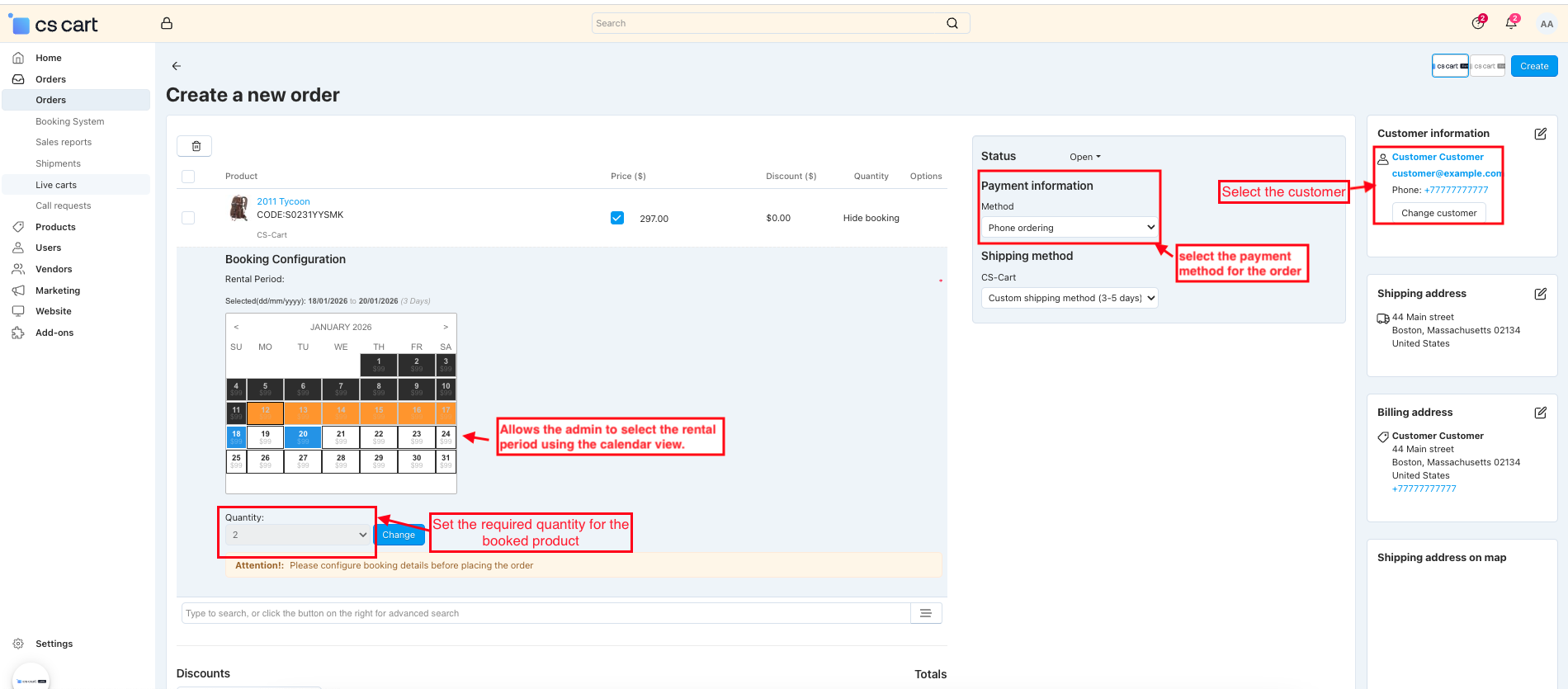Click the blue Create button
Viewport: 1568px width, 689px height.
[1533, 66]
